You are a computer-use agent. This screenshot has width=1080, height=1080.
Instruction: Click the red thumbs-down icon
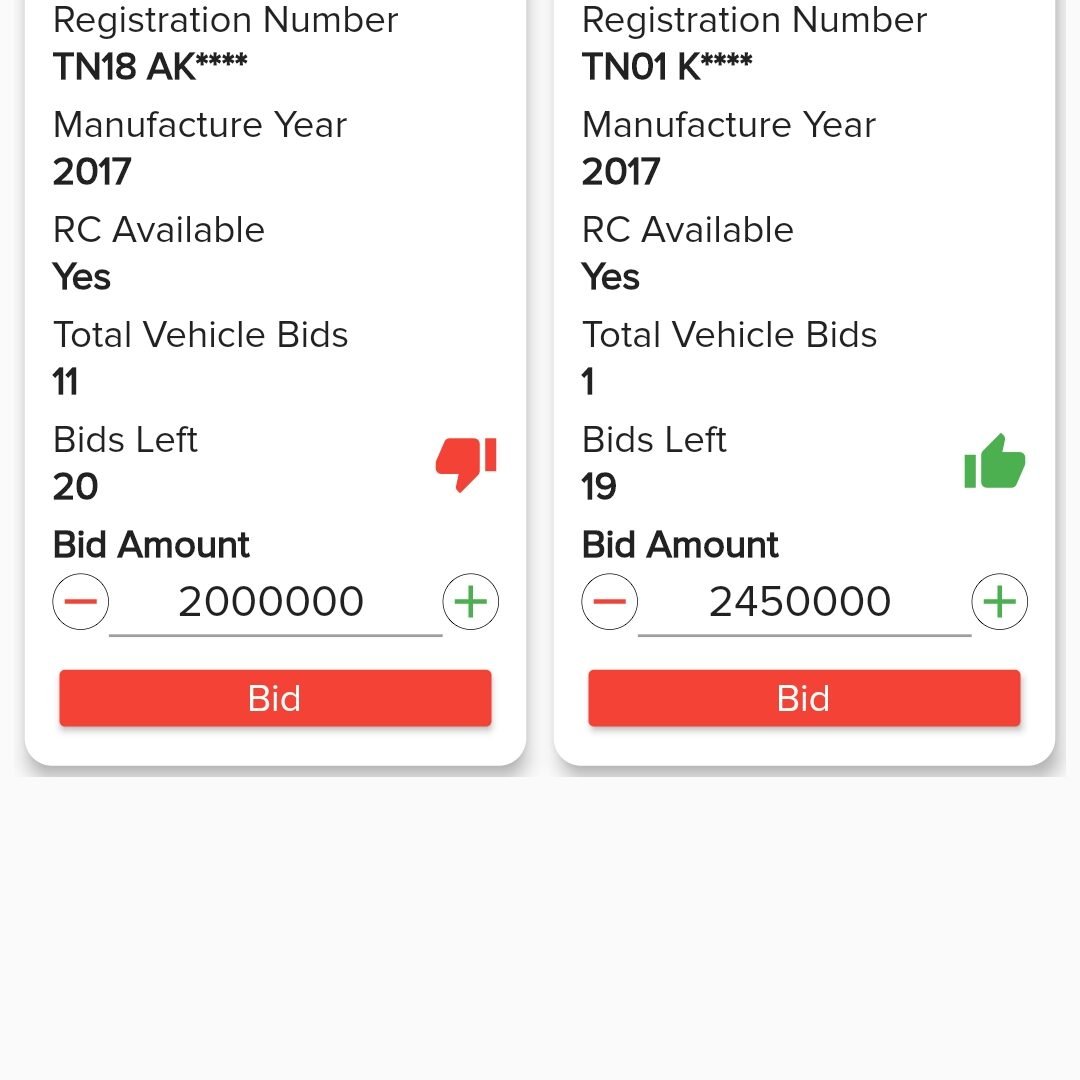point(466,463)
